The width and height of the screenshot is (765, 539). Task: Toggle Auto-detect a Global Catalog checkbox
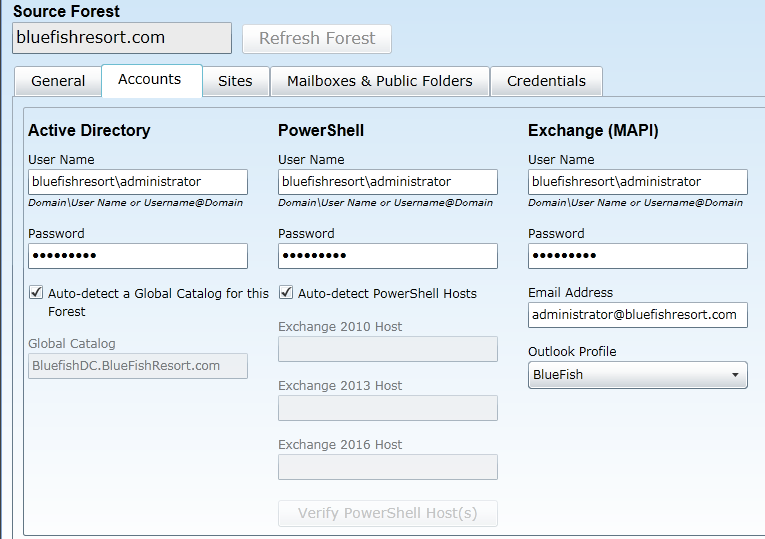(37, 293)
